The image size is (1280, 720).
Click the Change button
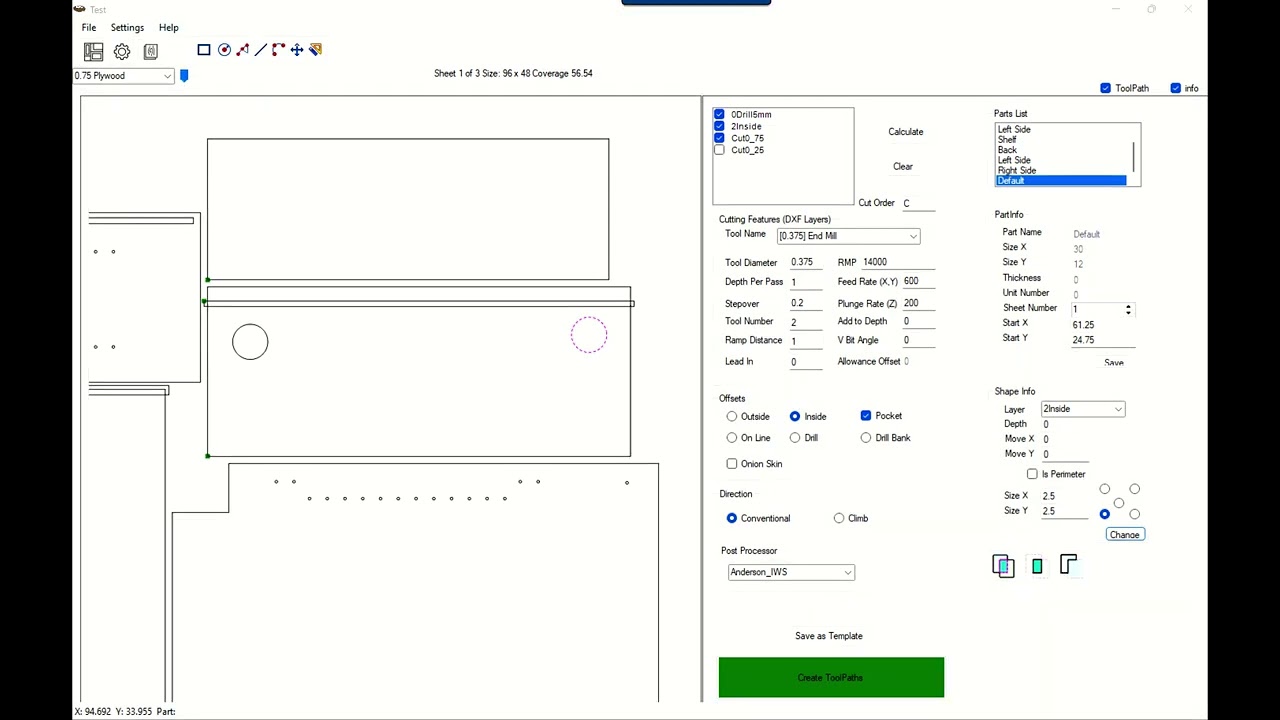point(1124,535)
